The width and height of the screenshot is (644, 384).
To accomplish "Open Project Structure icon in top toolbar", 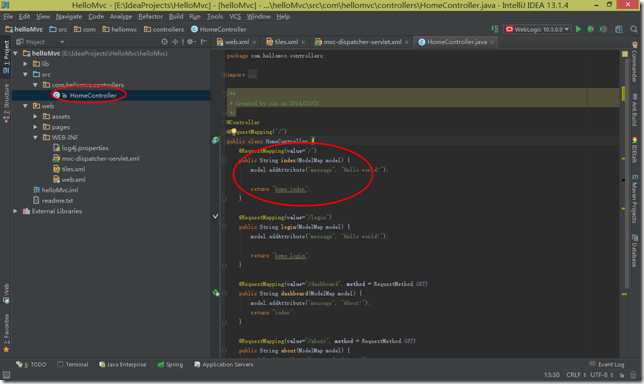I will (x=619, y=29).
